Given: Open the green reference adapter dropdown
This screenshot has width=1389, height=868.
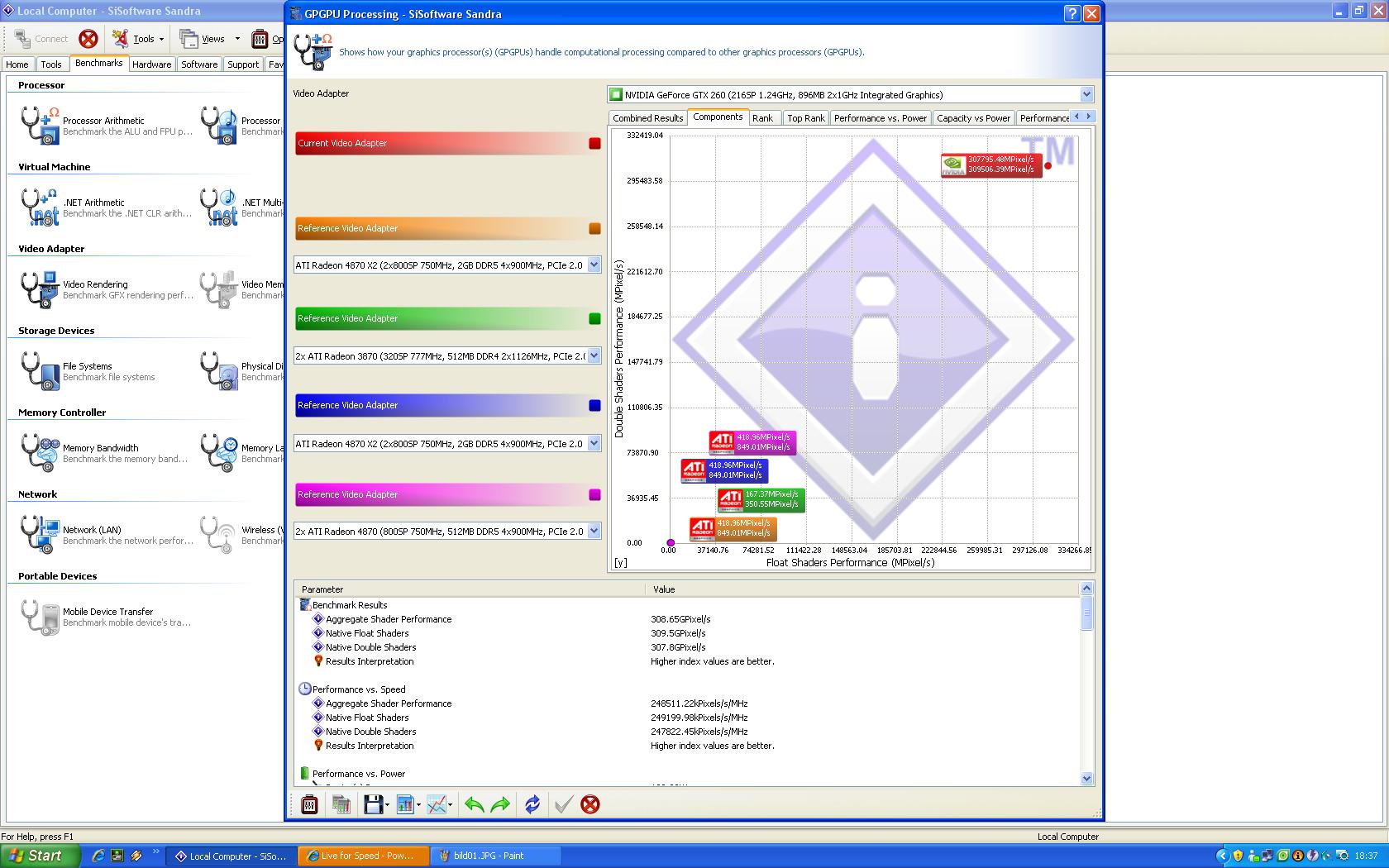Looking at the screenshot, I should coord(594,356).
